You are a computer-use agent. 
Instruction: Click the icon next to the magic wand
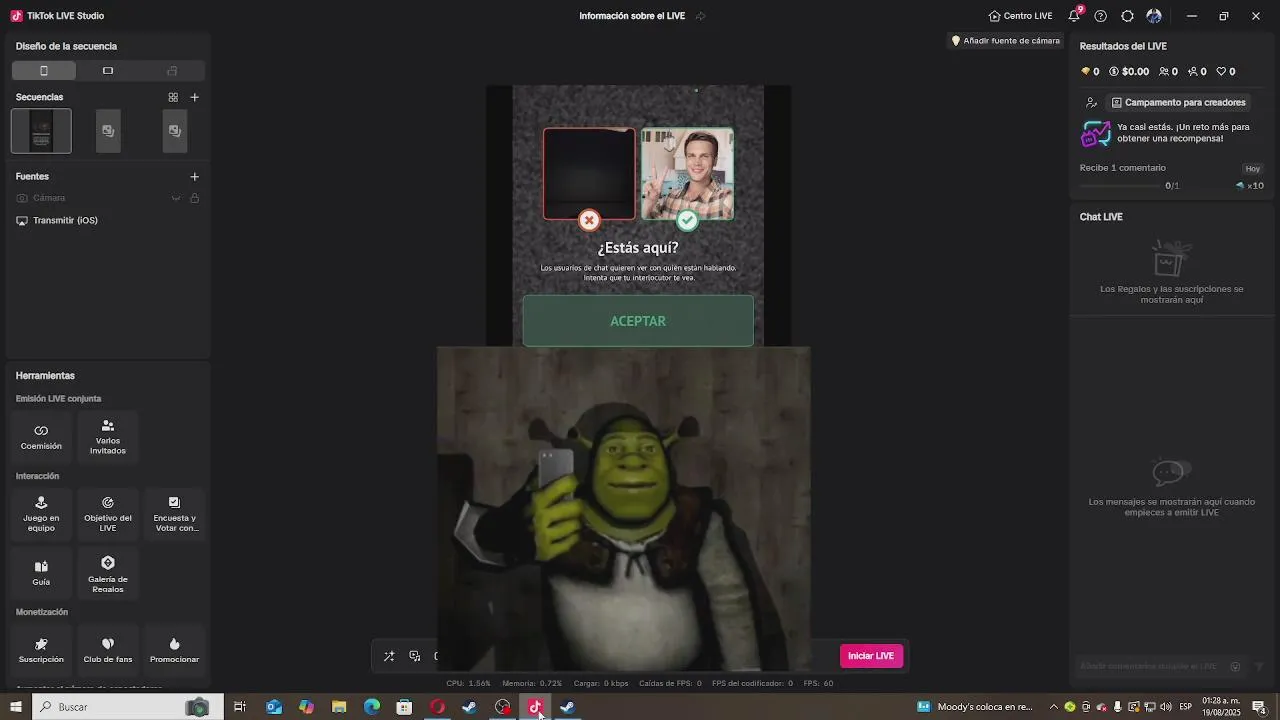coord(415,656)
